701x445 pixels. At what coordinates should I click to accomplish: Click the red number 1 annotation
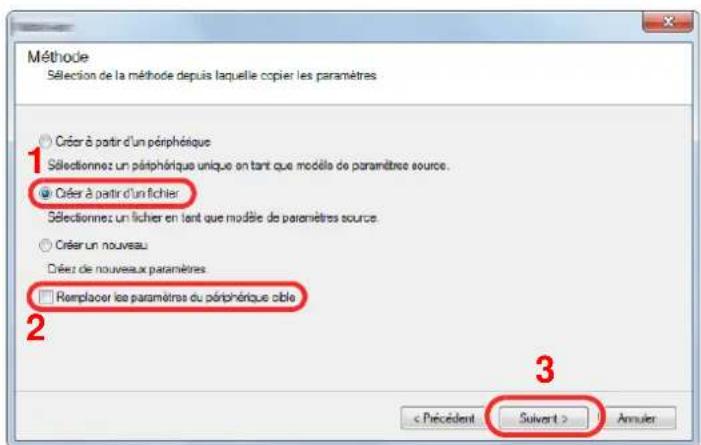[x=35, y=160]
